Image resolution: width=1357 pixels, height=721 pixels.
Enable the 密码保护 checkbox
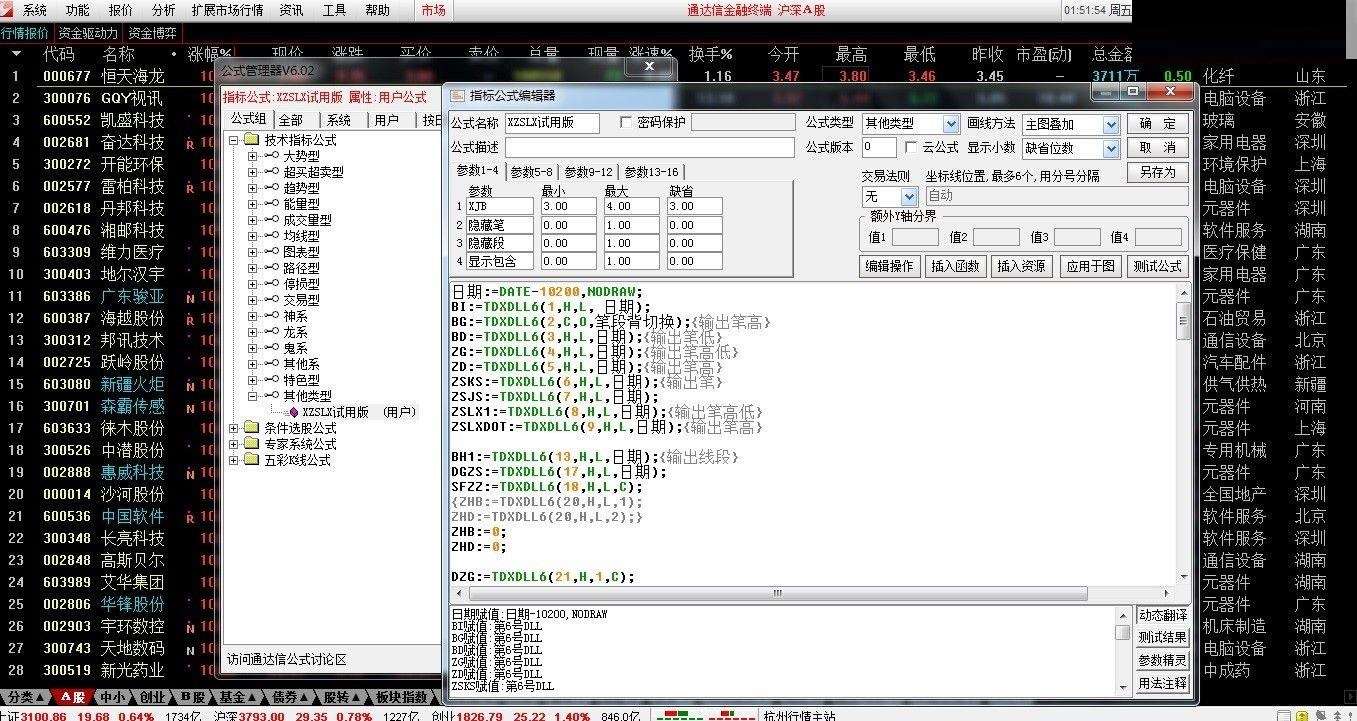pos(626,122)
